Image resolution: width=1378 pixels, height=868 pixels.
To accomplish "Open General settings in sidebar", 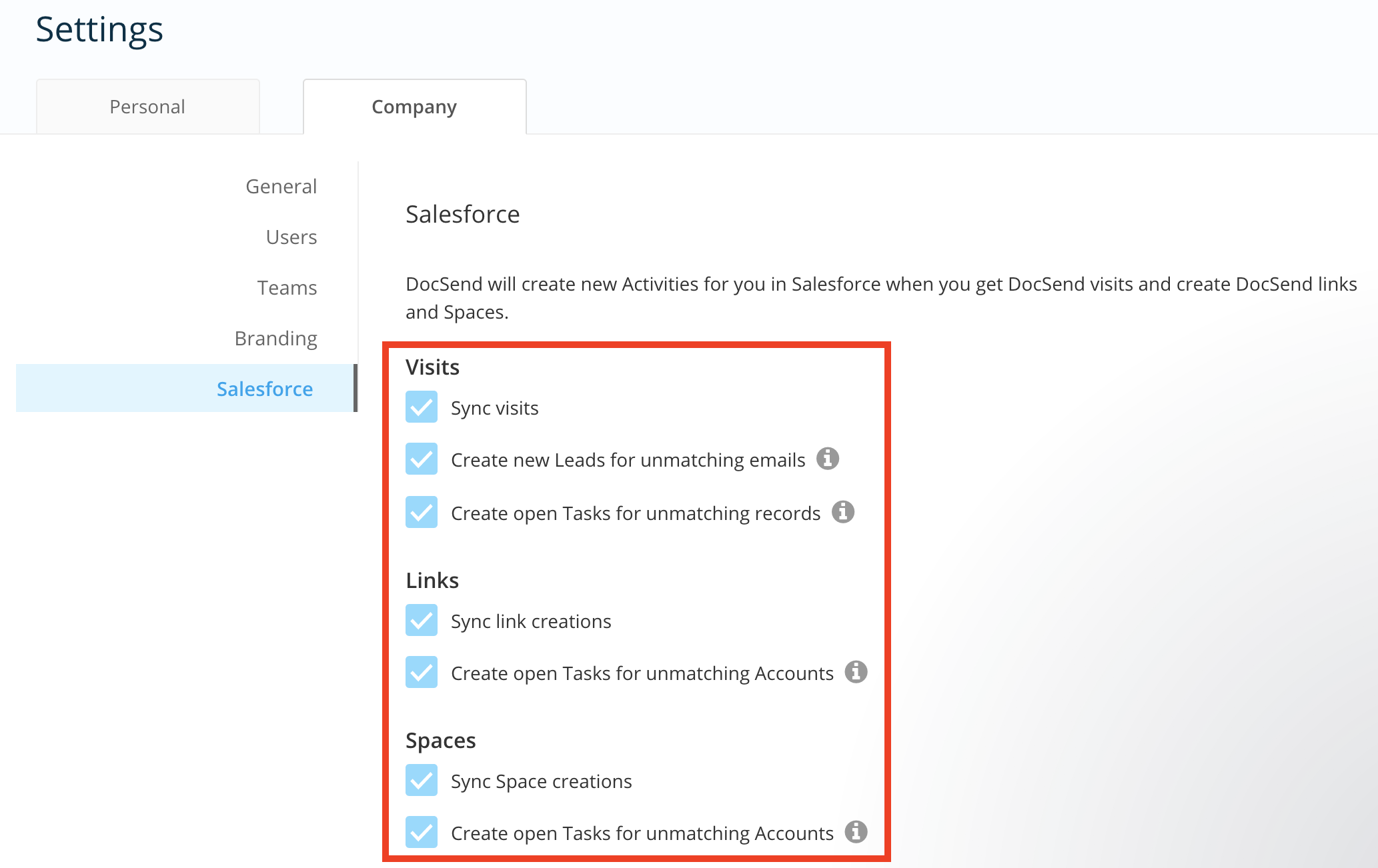I will [281, 186].
